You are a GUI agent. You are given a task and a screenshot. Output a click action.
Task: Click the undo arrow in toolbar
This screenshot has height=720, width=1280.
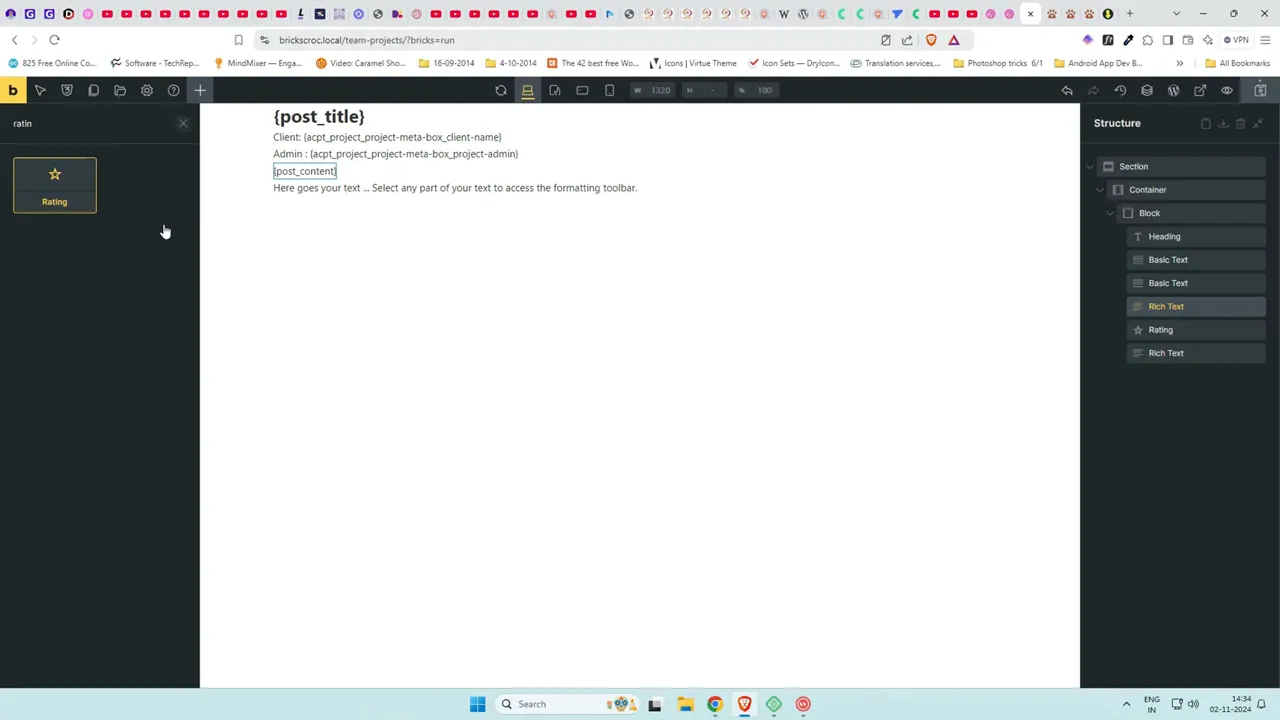[1067, 91]
